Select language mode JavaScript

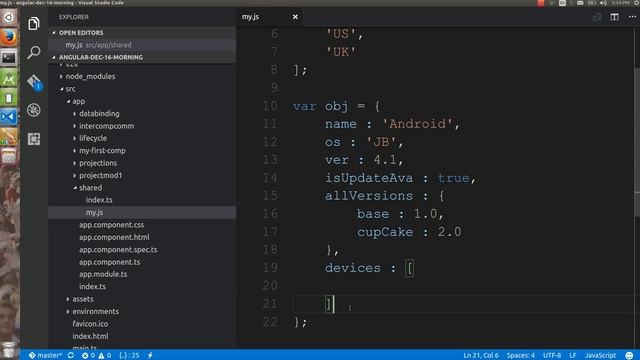coord(600,355)
